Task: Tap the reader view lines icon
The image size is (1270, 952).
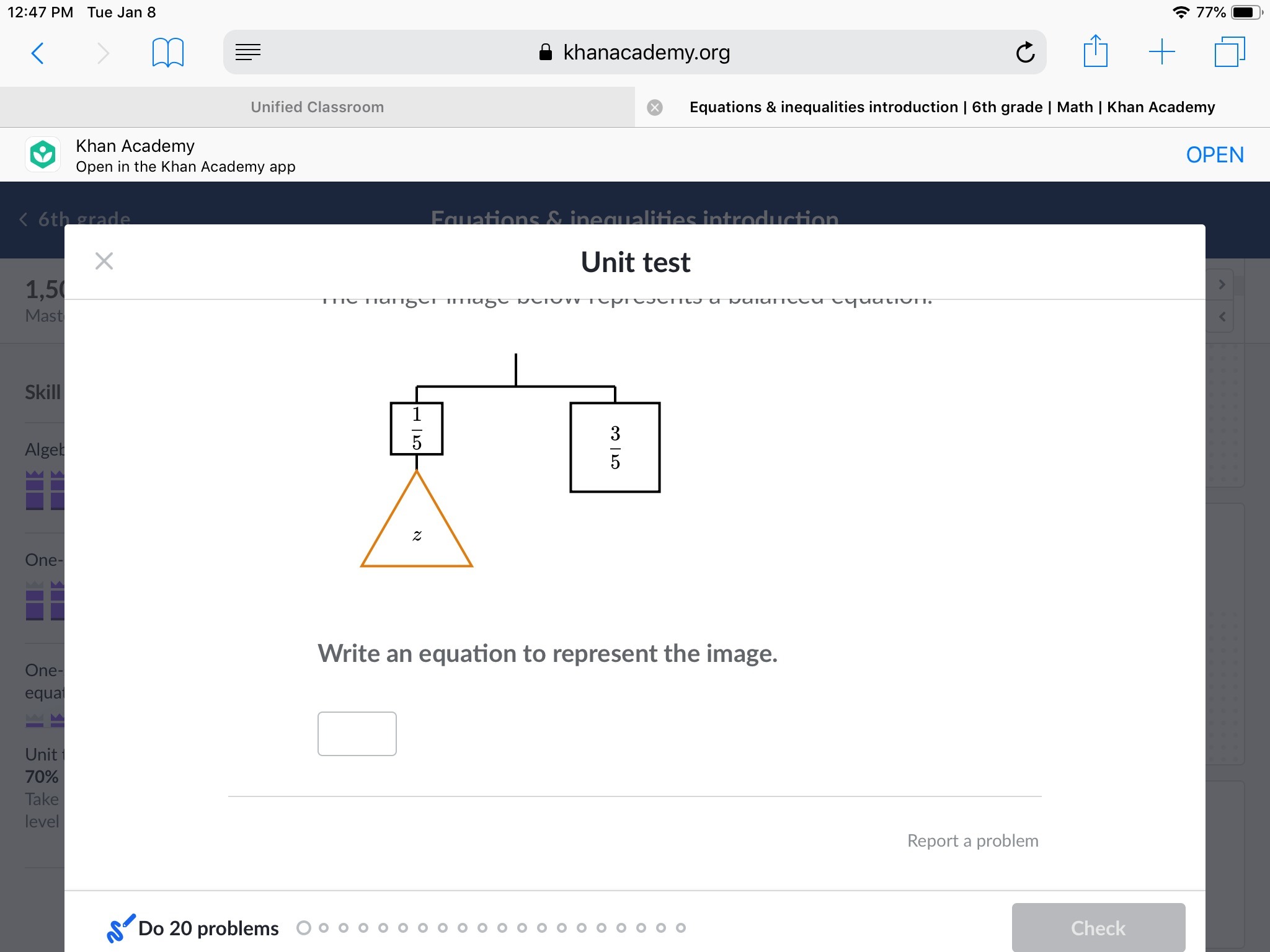Action: 248,53
